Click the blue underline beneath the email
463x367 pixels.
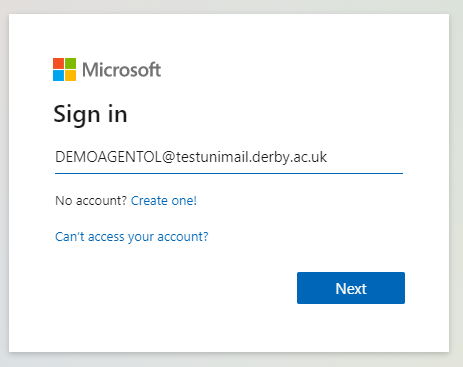229,173
